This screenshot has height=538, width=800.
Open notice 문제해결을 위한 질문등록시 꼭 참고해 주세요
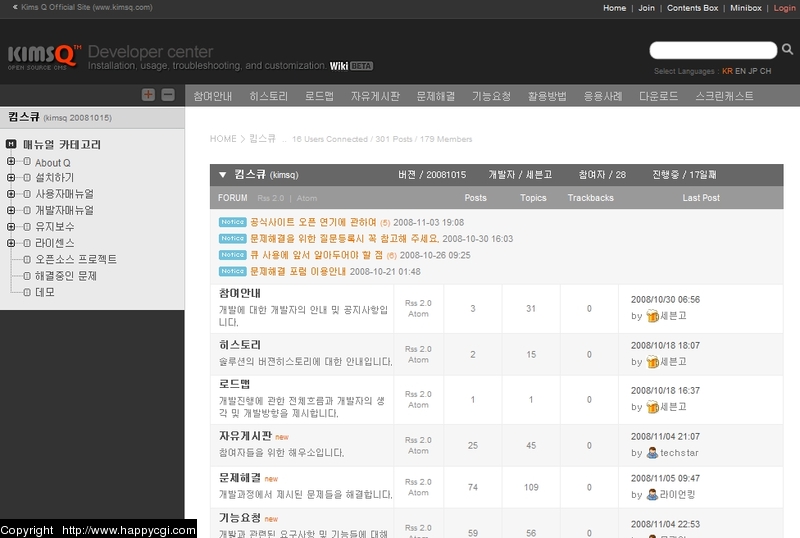click(x=344, y=238)
